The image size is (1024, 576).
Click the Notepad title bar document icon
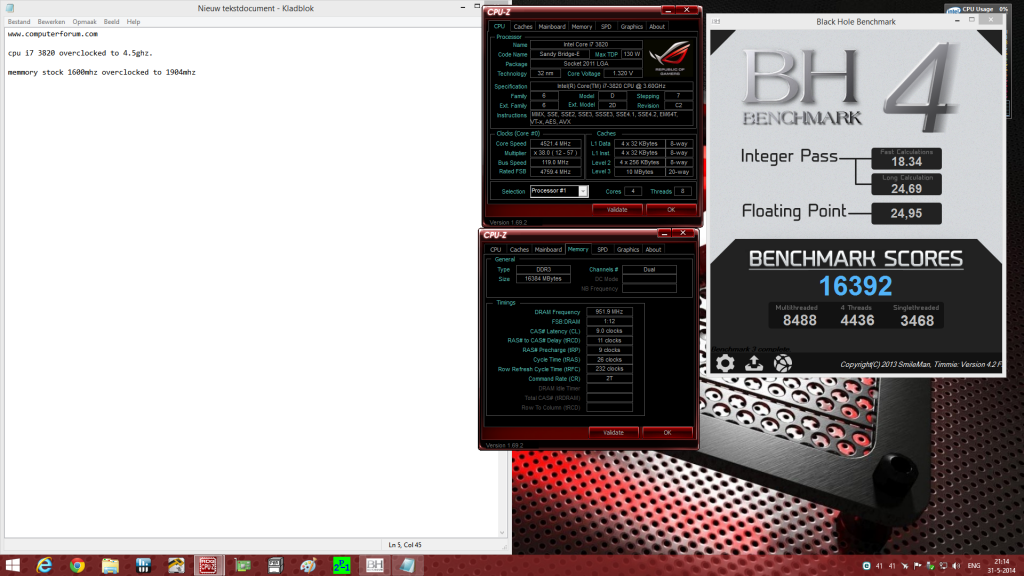pyautogui.click(x=10, y=8)
